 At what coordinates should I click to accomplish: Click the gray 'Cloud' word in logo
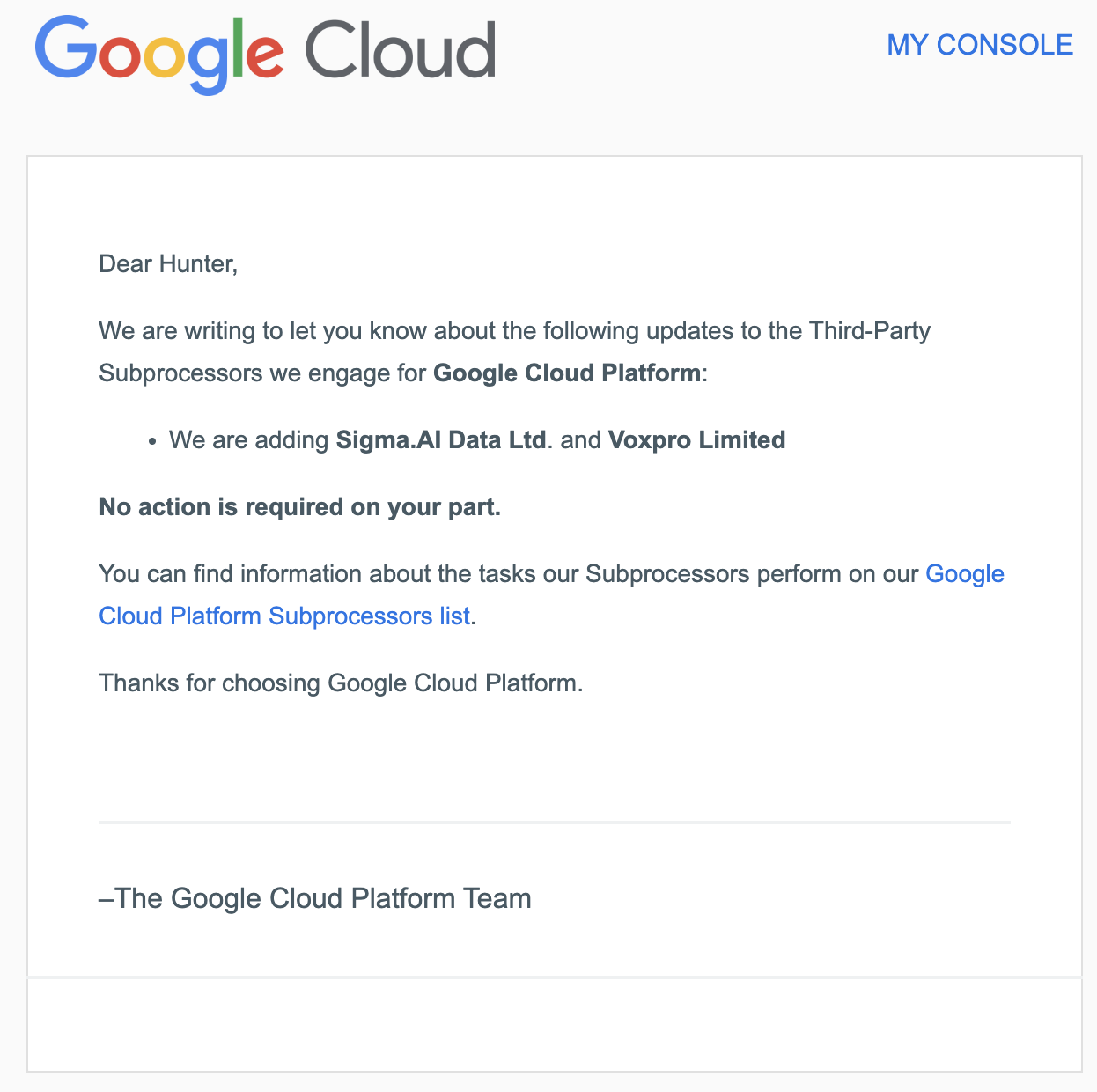pyautogui.click(x=401, y=49)
